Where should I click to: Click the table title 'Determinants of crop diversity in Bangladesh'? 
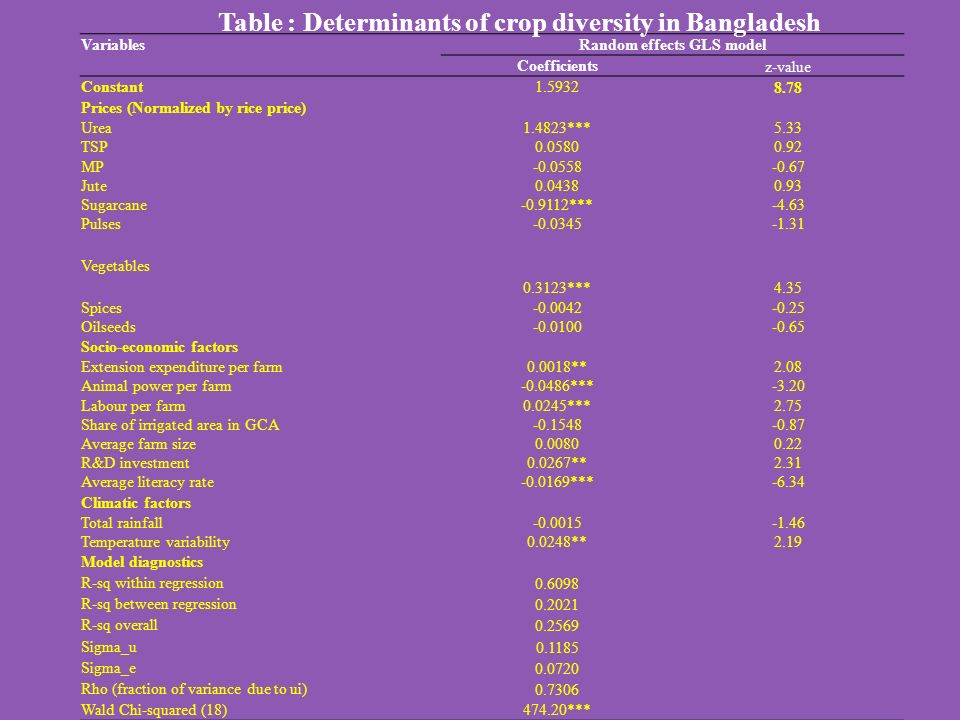tap(561, 23)
